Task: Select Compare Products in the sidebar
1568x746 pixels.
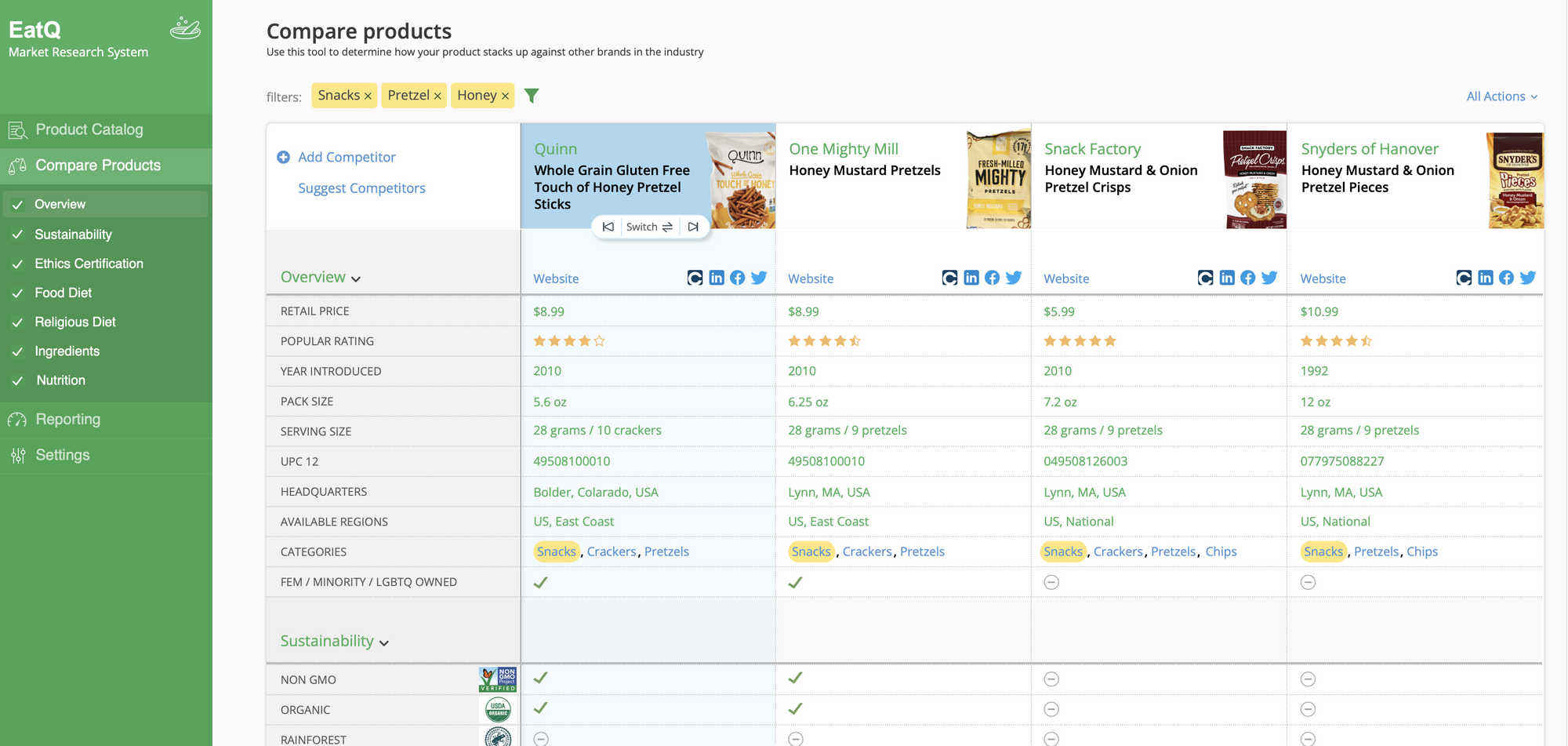Action: 106,166
